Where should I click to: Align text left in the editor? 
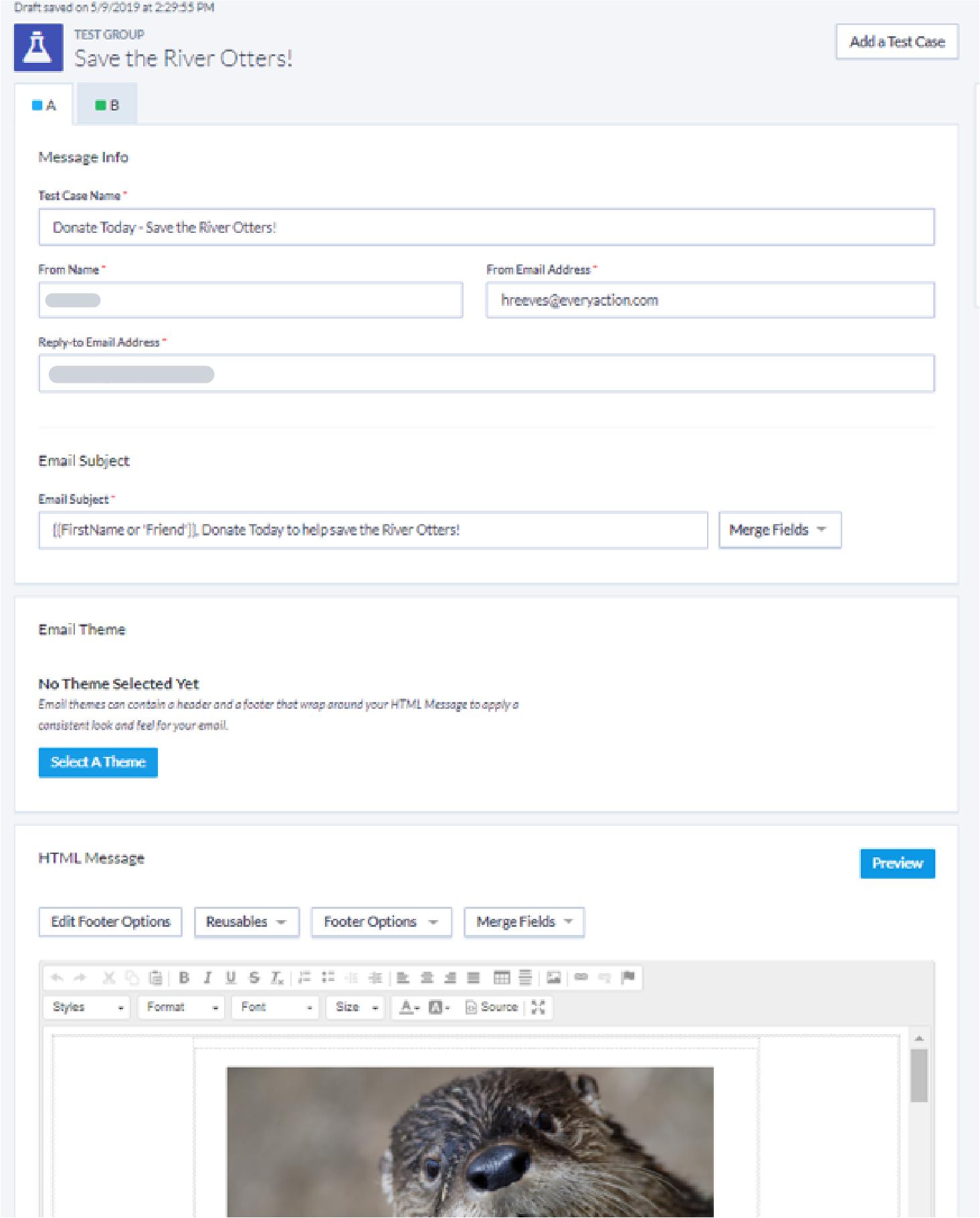point(403,978)
